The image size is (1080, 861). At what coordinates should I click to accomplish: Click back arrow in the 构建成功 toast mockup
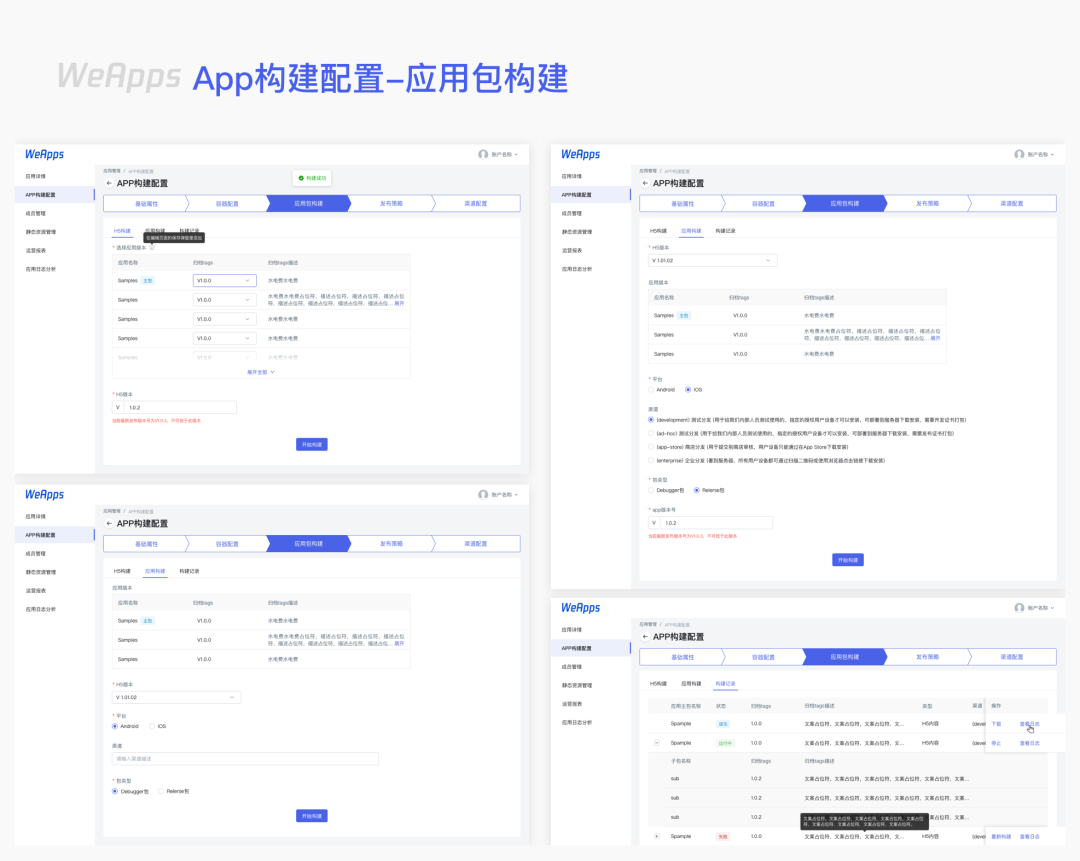109,183
